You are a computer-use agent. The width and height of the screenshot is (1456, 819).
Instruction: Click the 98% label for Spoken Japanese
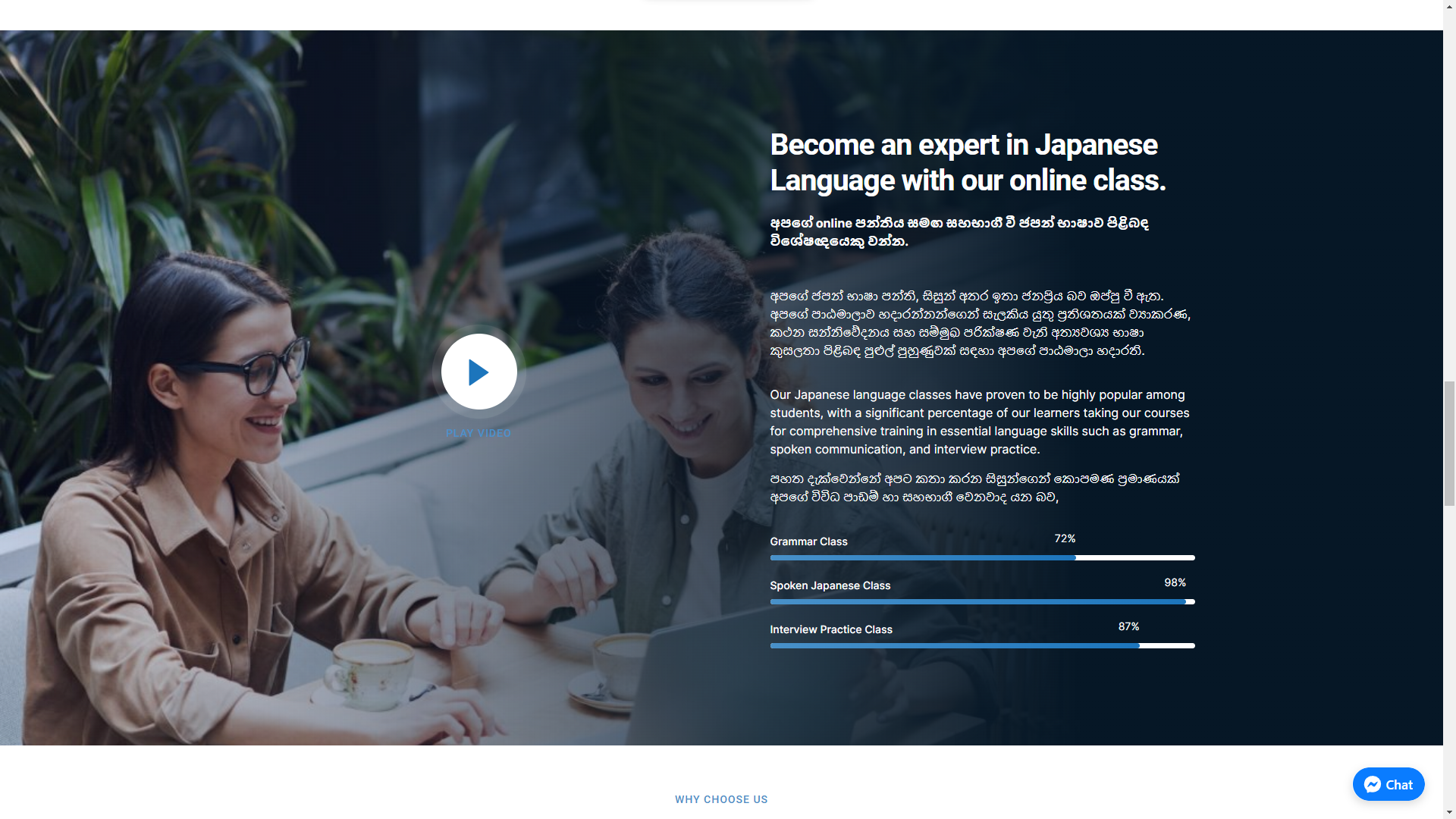[x=1175, y=582]
